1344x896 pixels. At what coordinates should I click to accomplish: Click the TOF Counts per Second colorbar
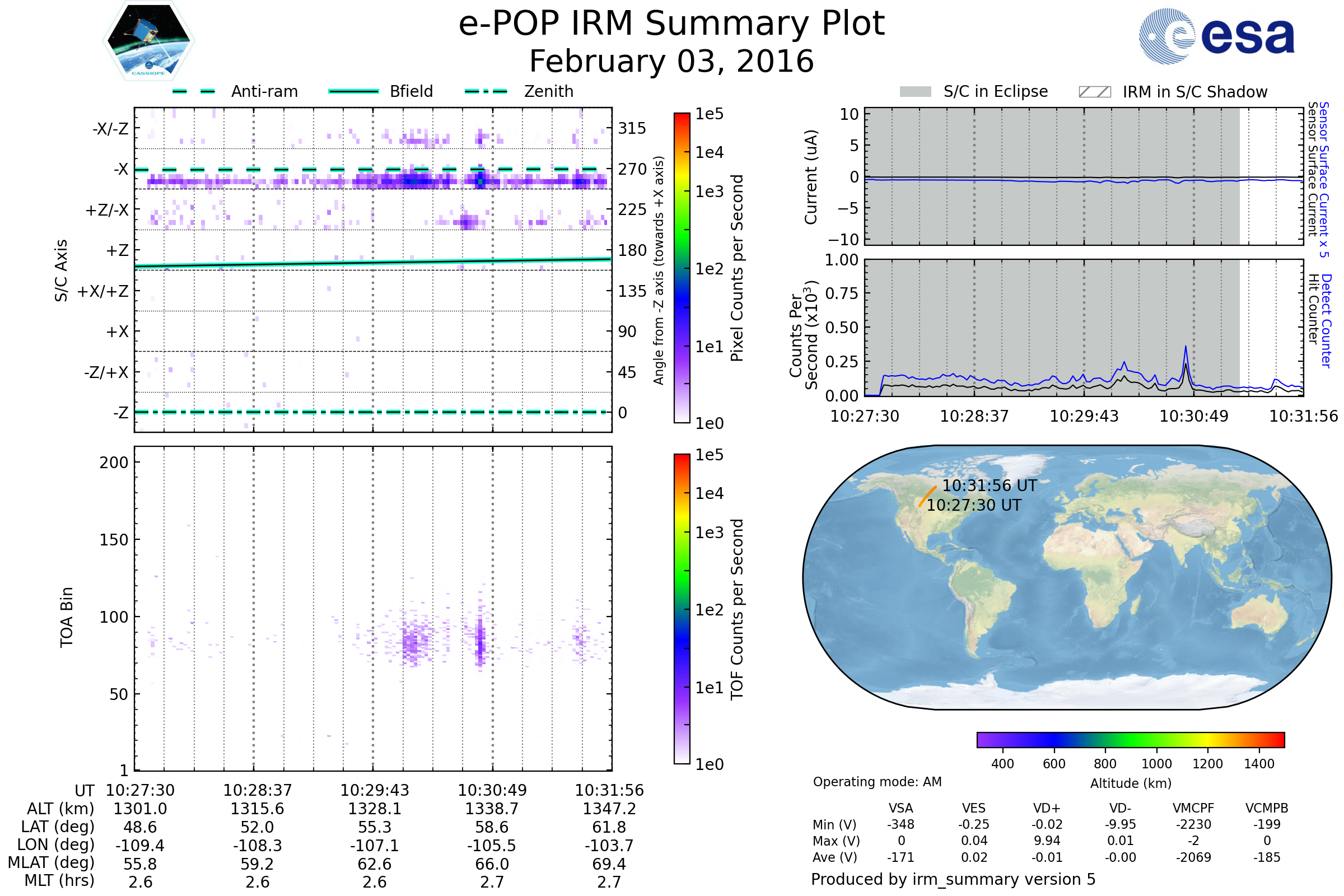click(682, 609)
